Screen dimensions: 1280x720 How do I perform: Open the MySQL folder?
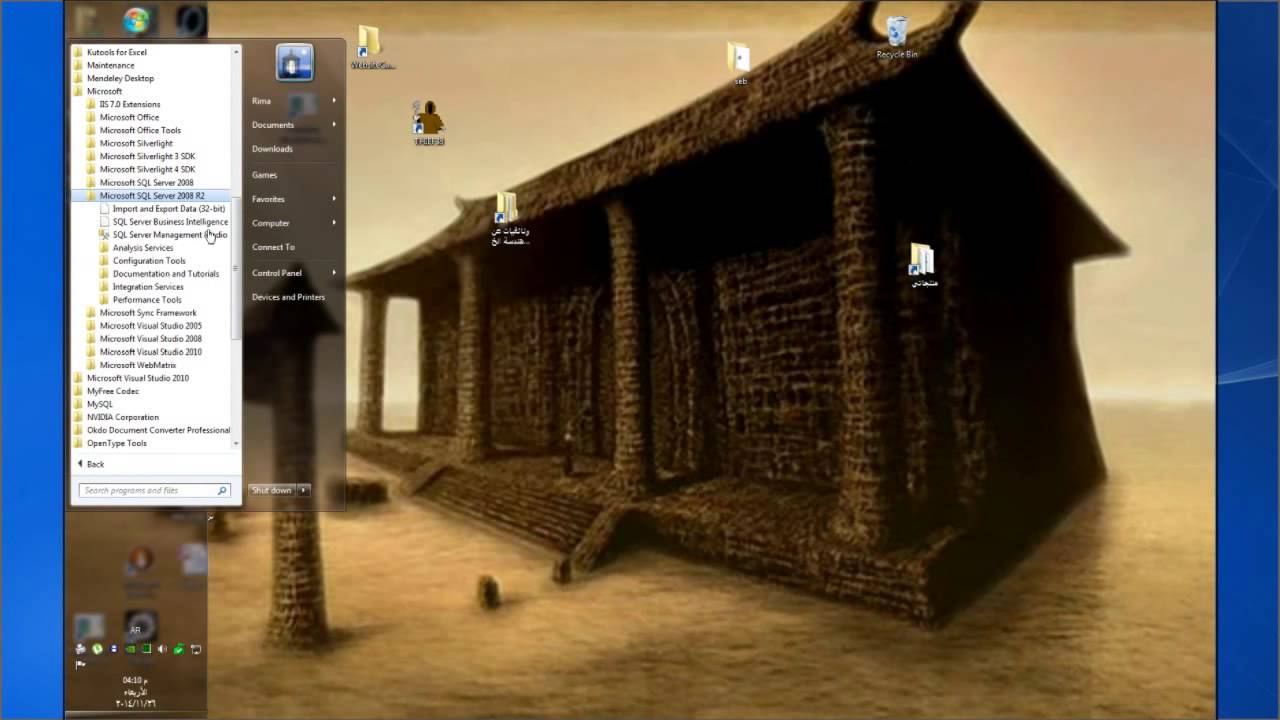pyautogui.click(x=93, y=404)
